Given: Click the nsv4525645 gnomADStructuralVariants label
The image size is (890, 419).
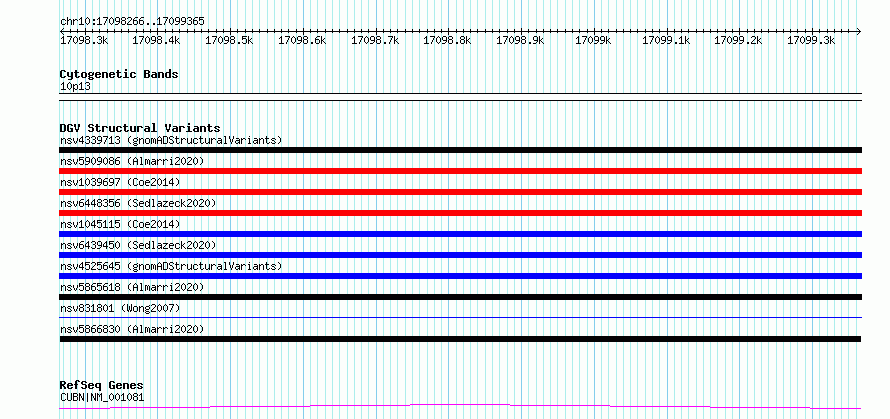Looking at the screenshot, I should 171,266.
